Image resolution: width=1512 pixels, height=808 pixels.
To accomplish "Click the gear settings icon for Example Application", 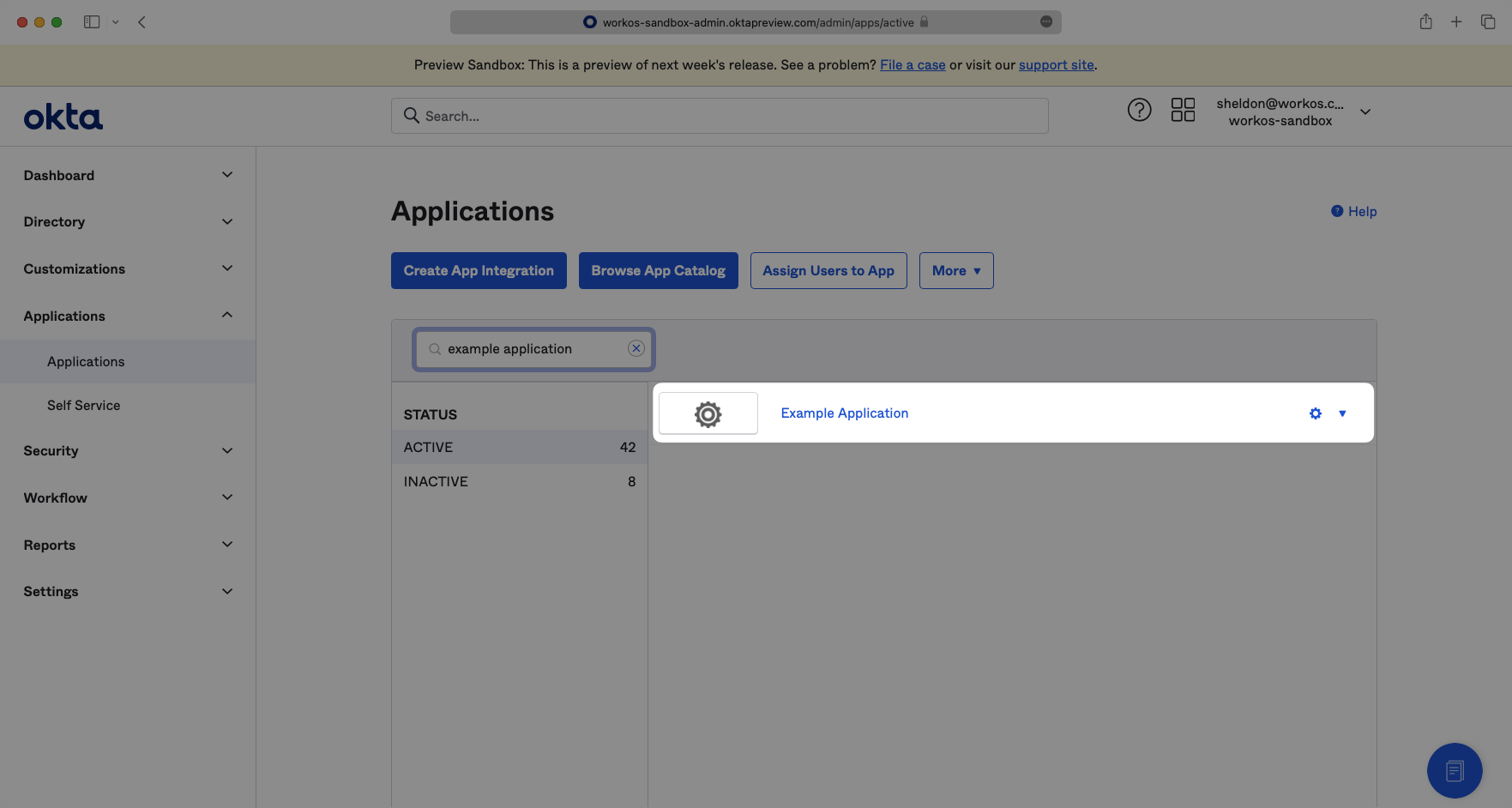I will coord(1316,413).
